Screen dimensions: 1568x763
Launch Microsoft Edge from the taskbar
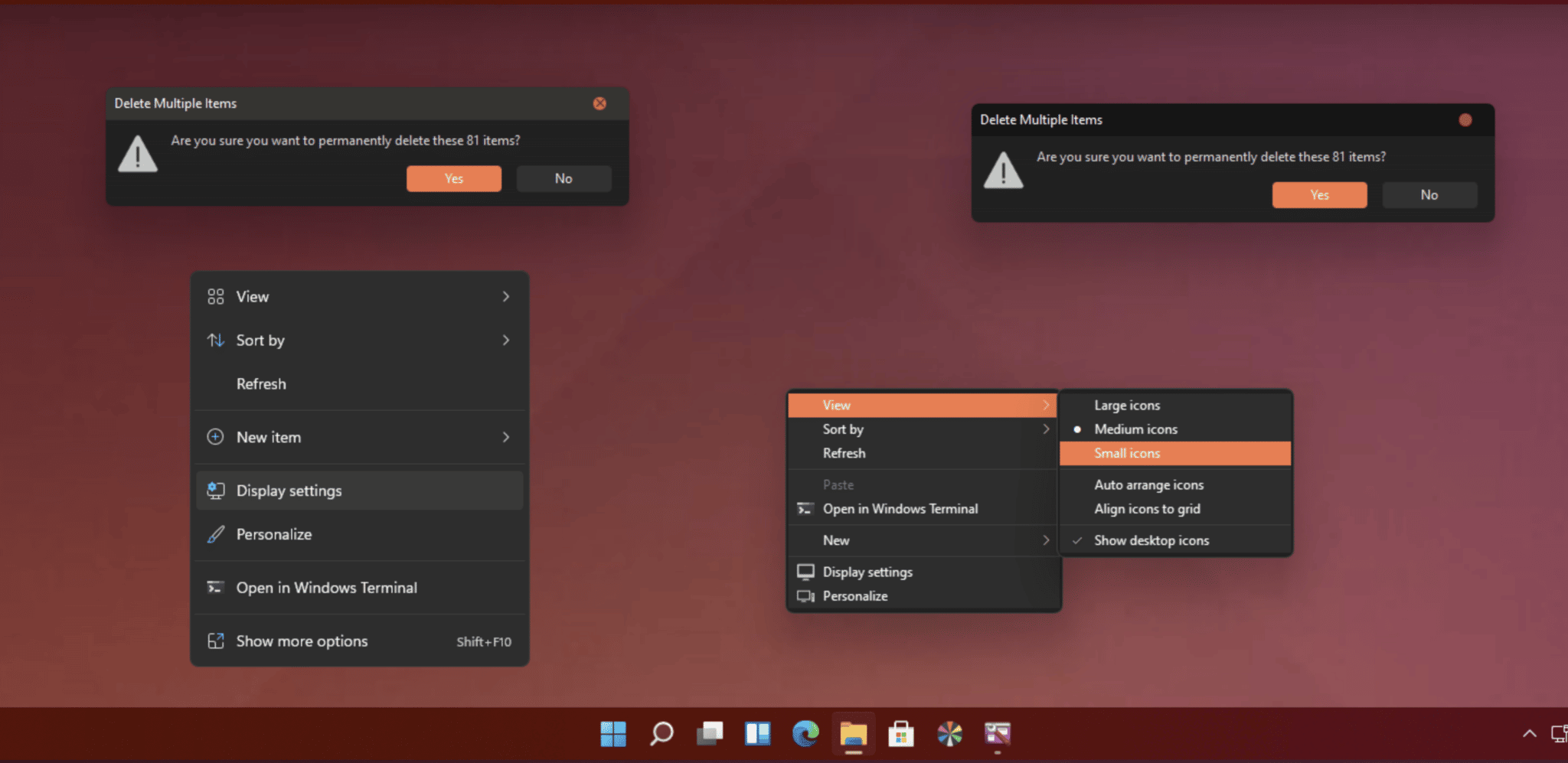[x=805, y=733]
